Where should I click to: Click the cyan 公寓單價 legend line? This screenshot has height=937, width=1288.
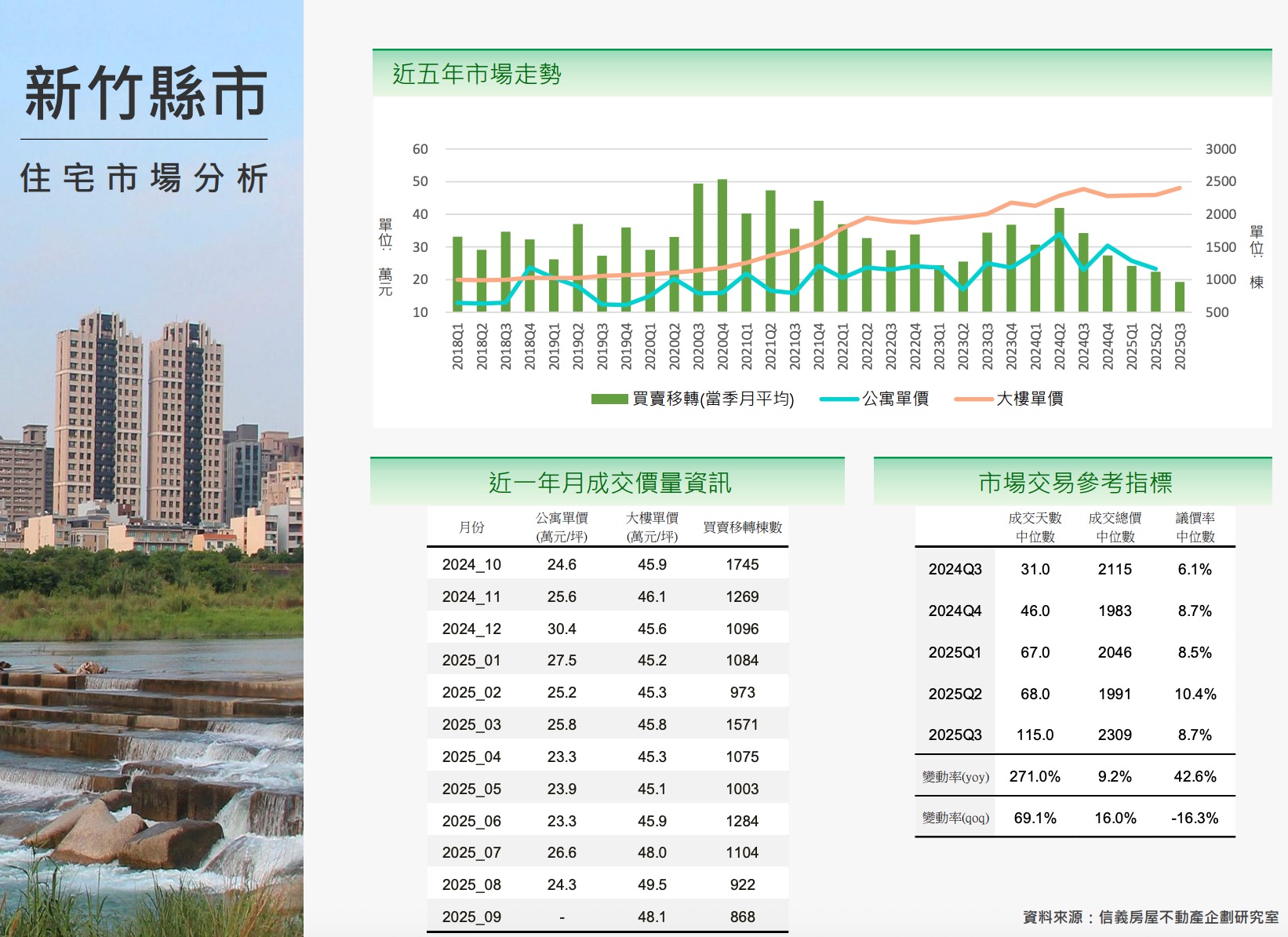(x=839, y=399)
